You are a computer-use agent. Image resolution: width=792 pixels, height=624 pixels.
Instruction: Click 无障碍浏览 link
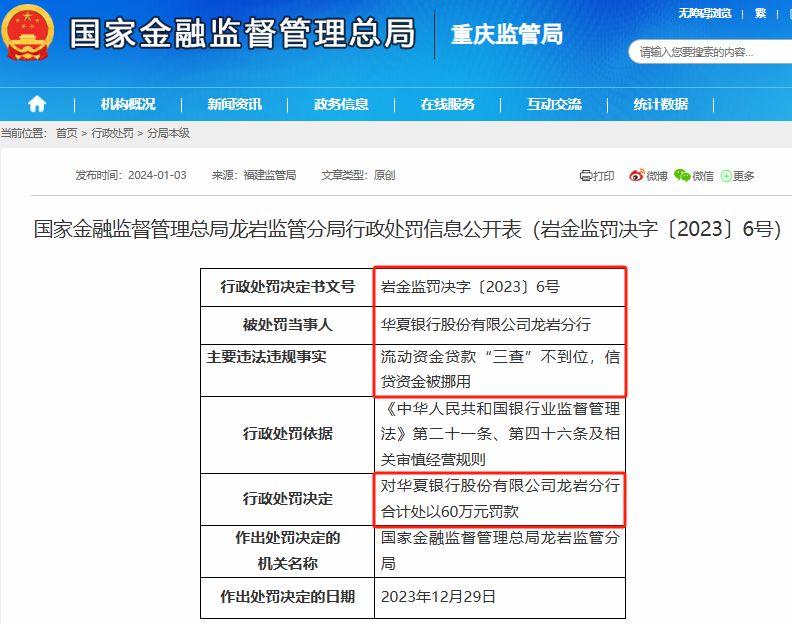705,13
